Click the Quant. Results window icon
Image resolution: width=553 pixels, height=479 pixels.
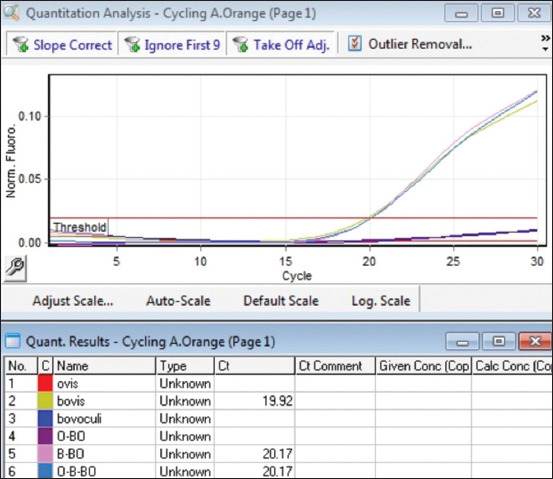pyautogui.click(x=13, y=341)
